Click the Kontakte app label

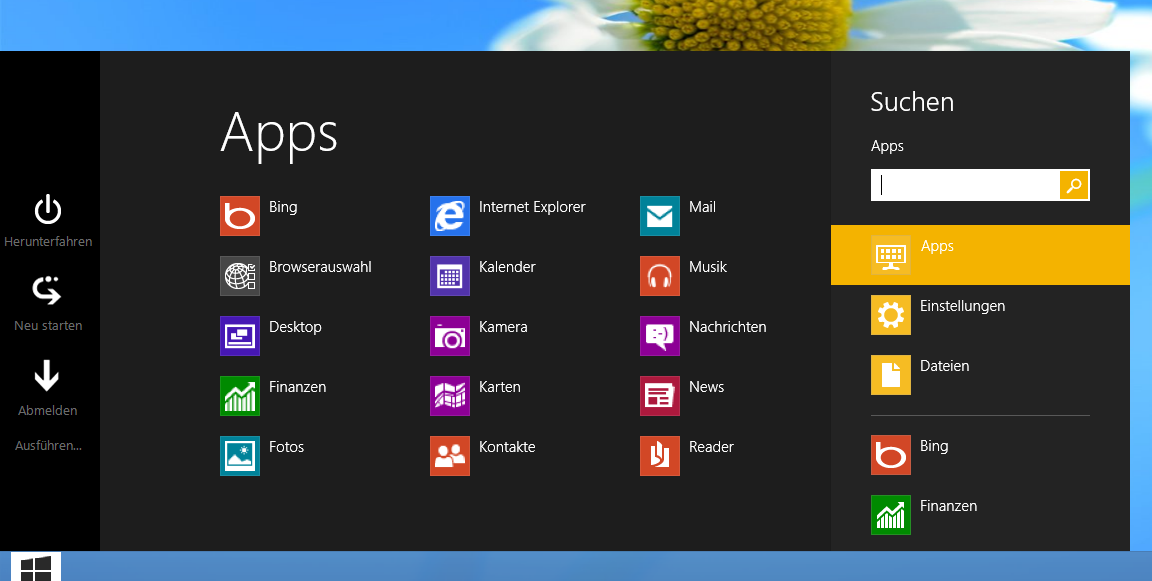[x=507, y=447]
